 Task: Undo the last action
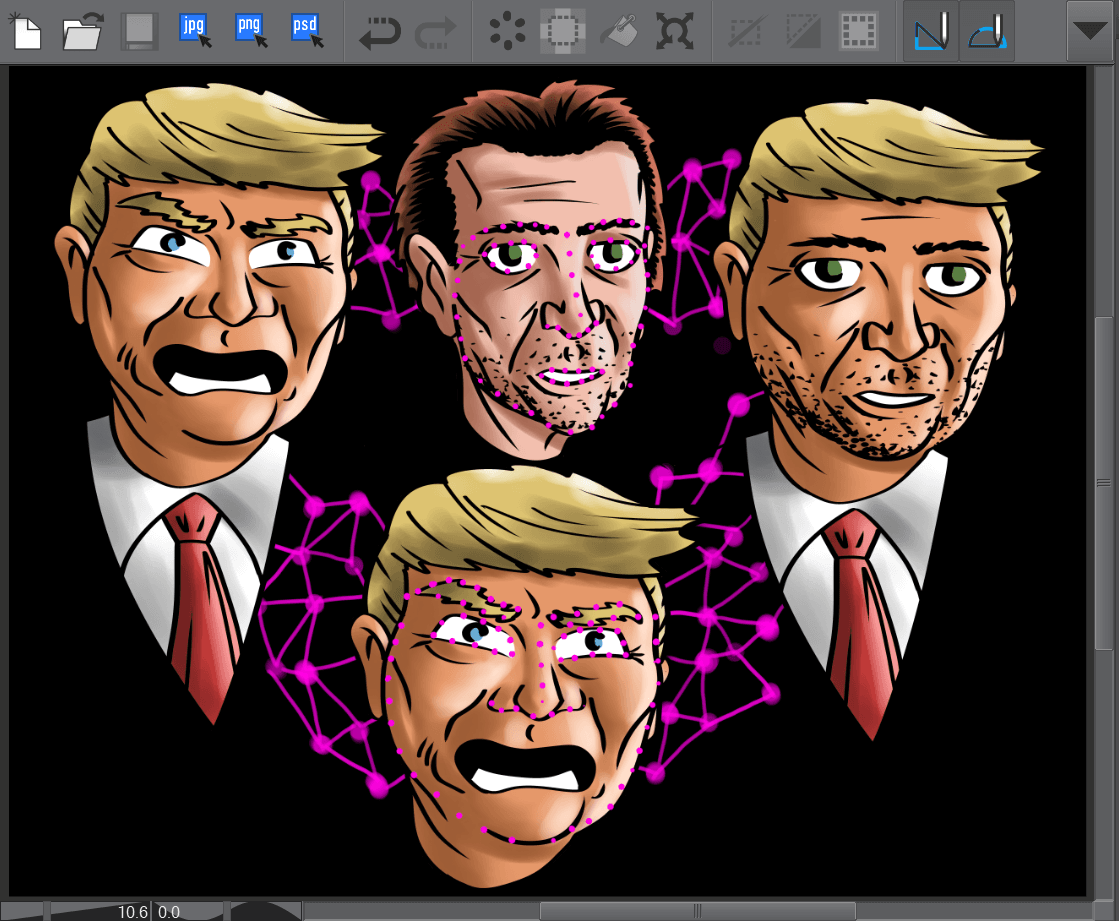[379, 31]
